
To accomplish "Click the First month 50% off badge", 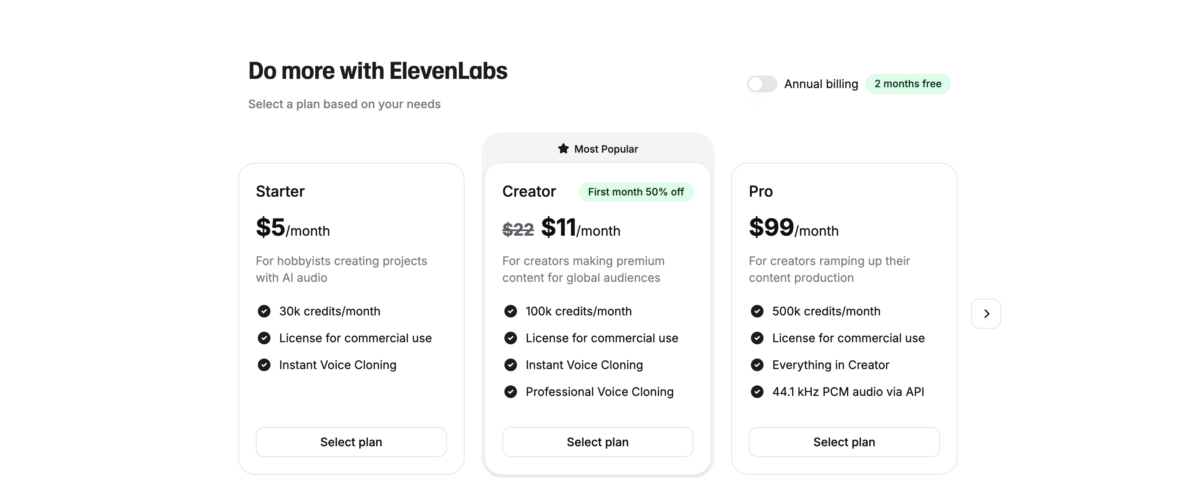I will click(x=636, y=192).
